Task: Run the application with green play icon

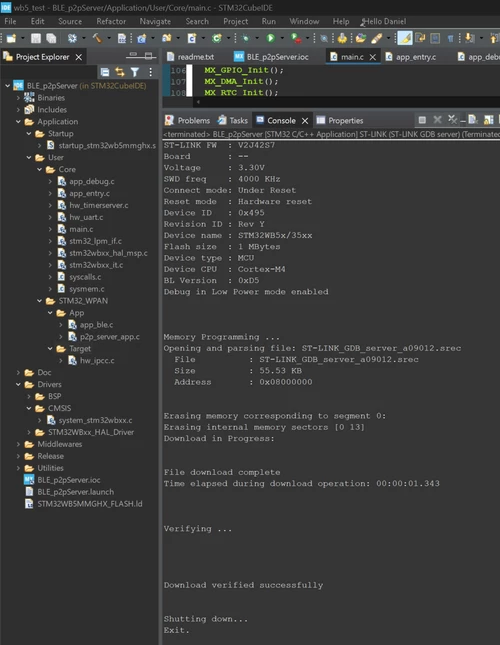Action: 271,38
